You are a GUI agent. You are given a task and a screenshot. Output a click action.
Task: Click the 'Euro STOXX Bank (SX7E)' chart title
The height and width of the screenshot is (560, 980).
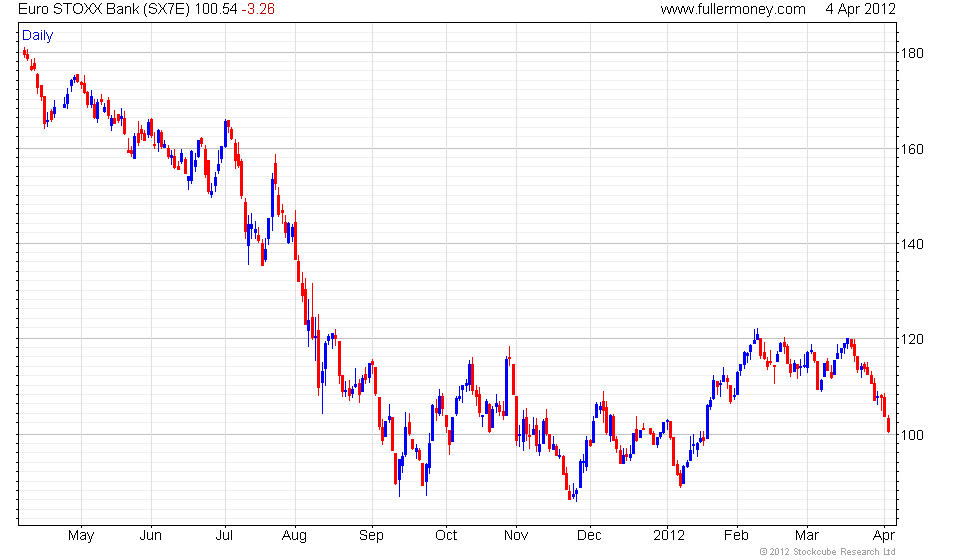tap(103, 9)
